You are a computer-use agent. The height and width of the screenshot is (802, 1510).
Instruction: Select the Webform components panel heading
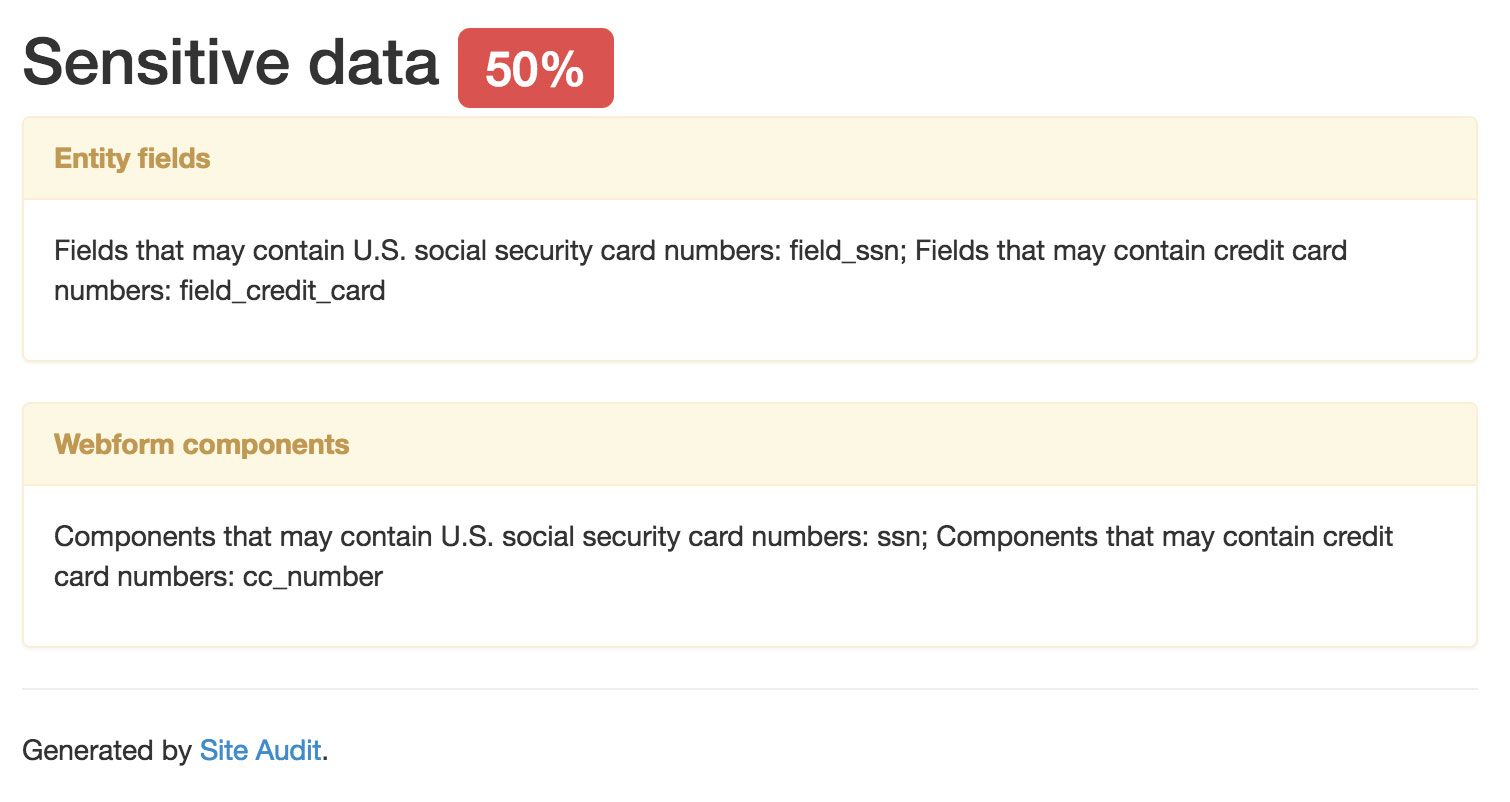pos(201,445)
